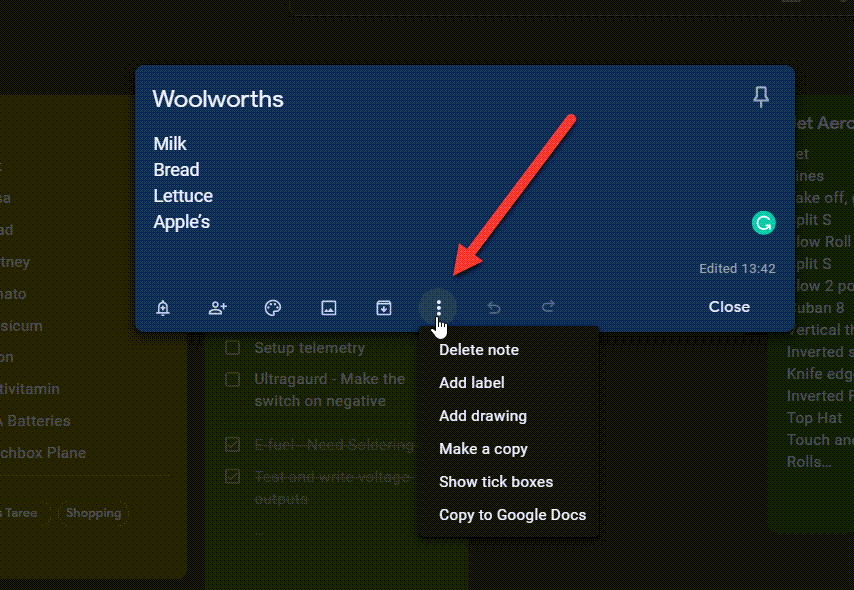This screenshot has height=590, width=854.
Task: Open the Remind me bell icon
Action: pos(163,308)
